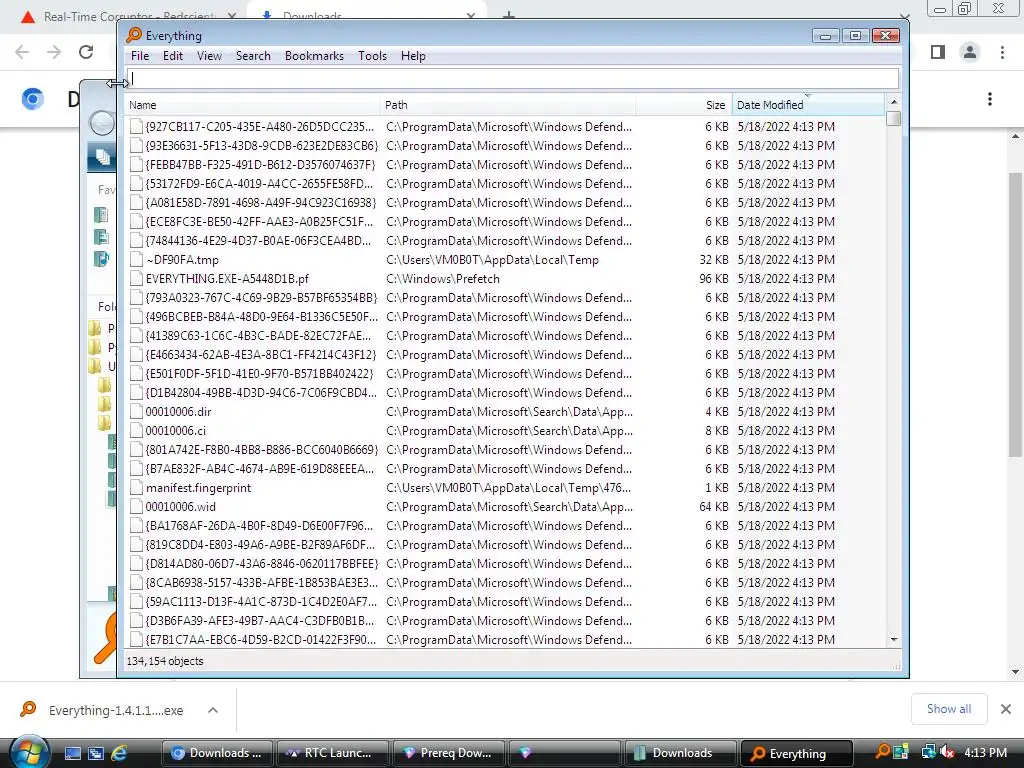Expand options for Everything-1.4.1.1 exe download
The image size is (1024, 768).
click(213, 710)
